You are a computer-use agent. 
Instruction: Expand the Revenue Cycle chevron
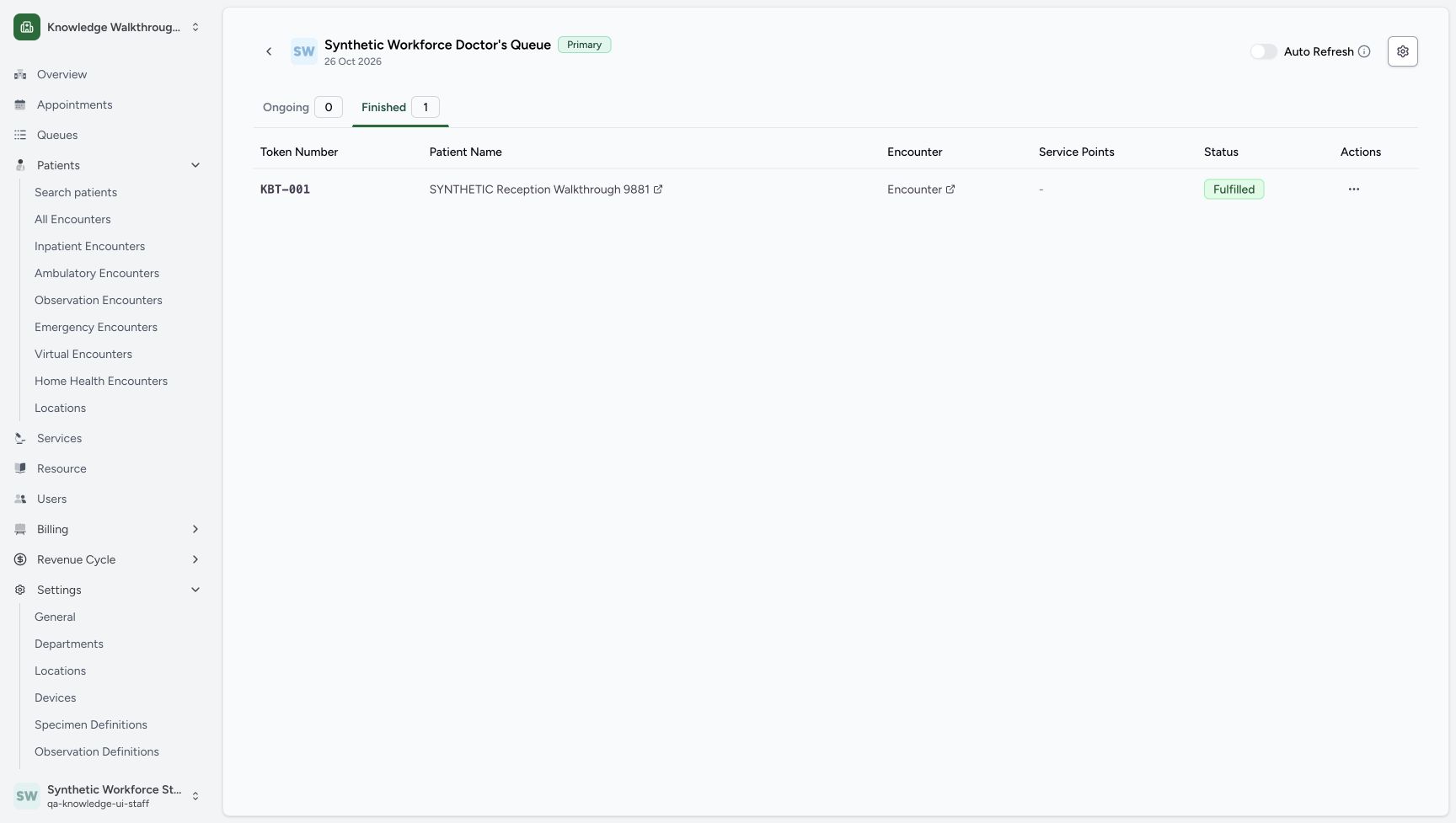pyautogui.click(x=195, y=559)
